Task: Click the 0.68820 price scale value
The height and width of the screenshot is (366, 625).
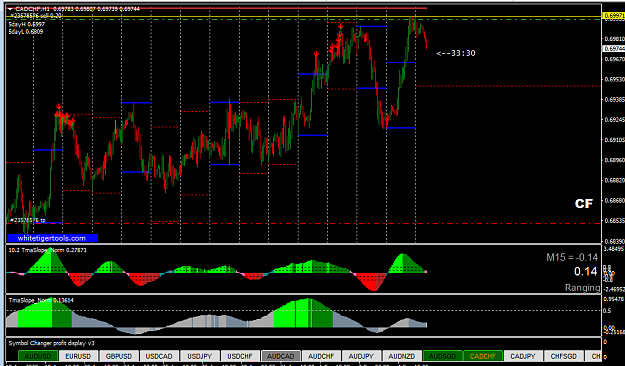Action: click(x=615, y=180)
